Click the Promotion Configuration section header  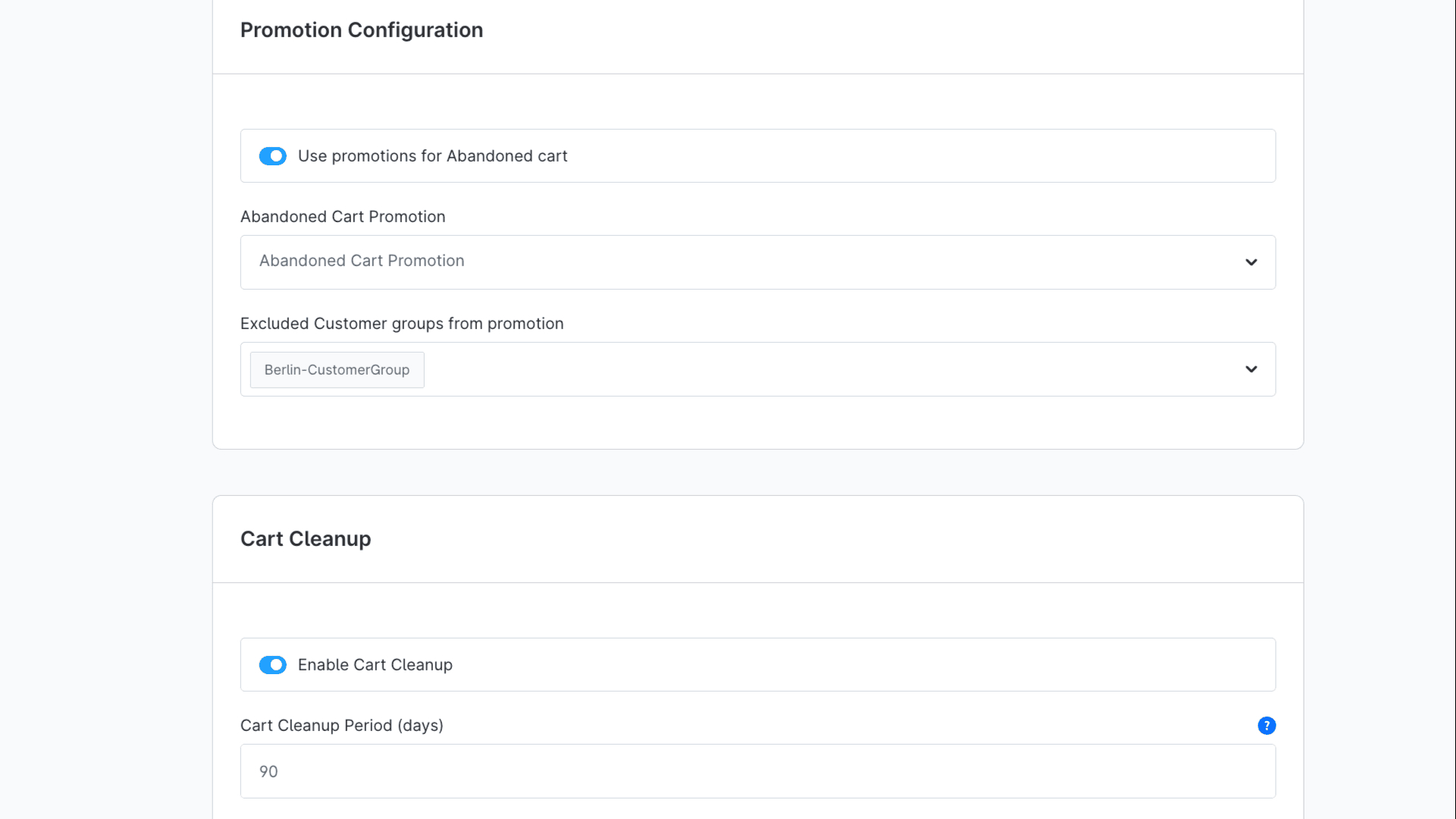coord(362,30)
